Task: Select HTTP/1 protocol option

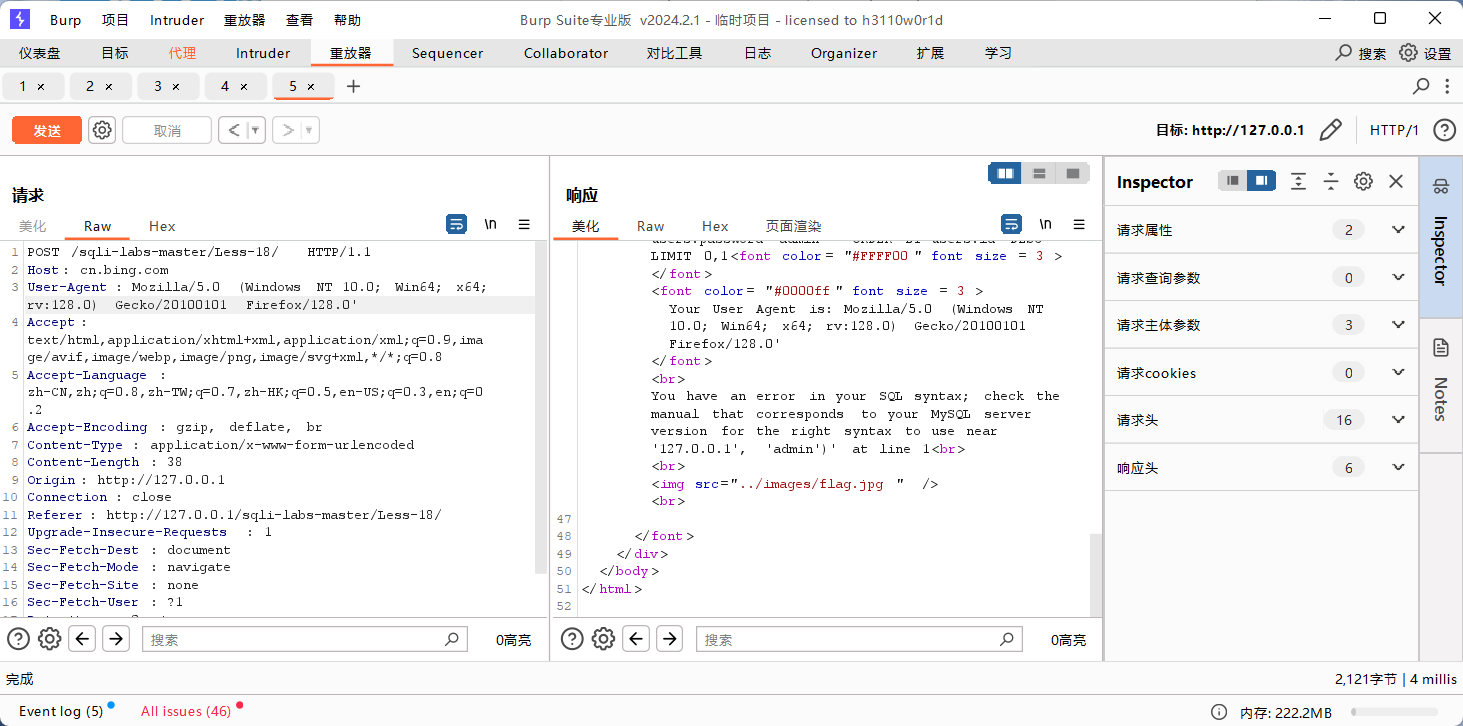Action: click(1394, 130)
